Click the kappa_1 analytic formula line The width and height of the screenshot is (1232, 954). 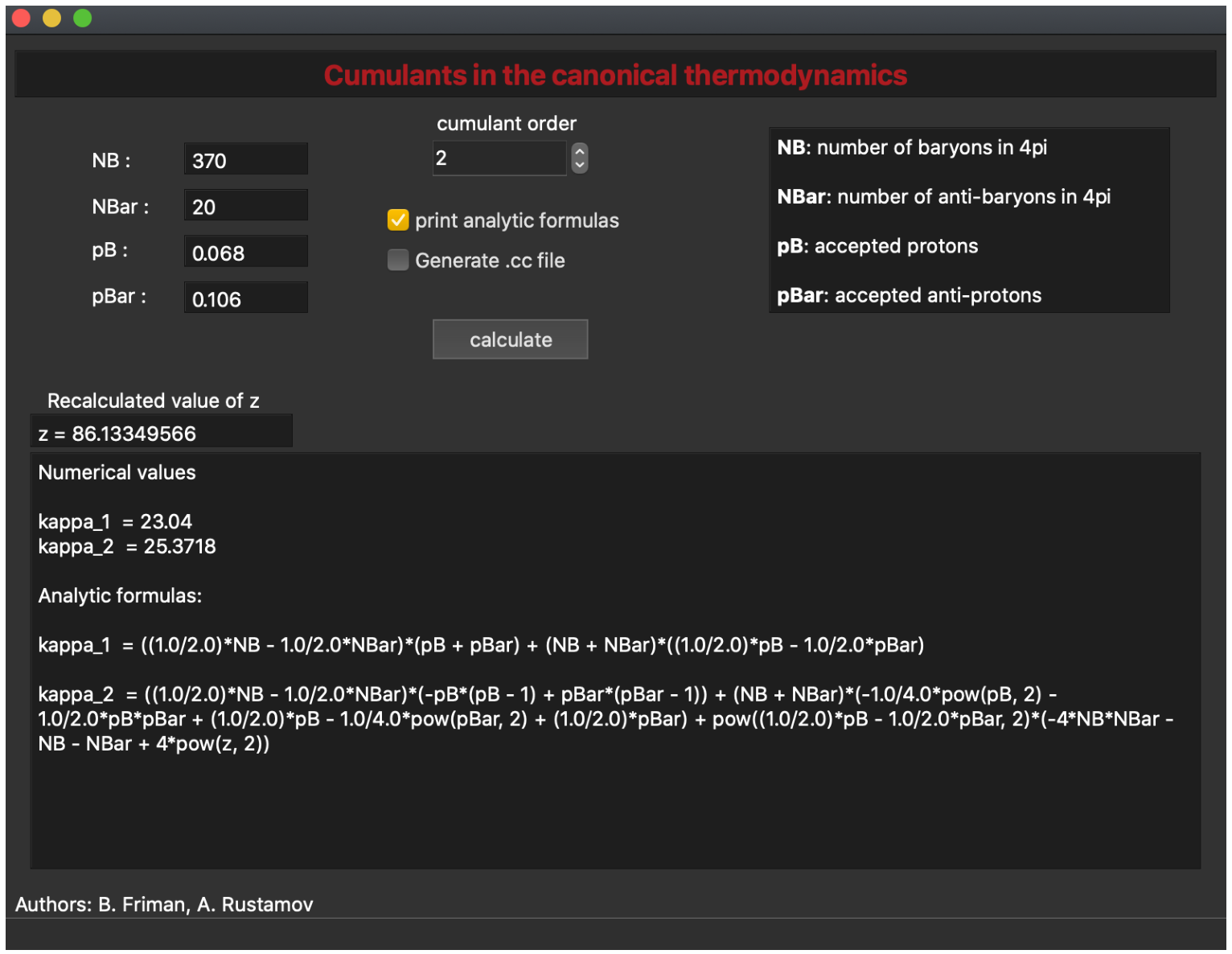click(x=481, y=645)
